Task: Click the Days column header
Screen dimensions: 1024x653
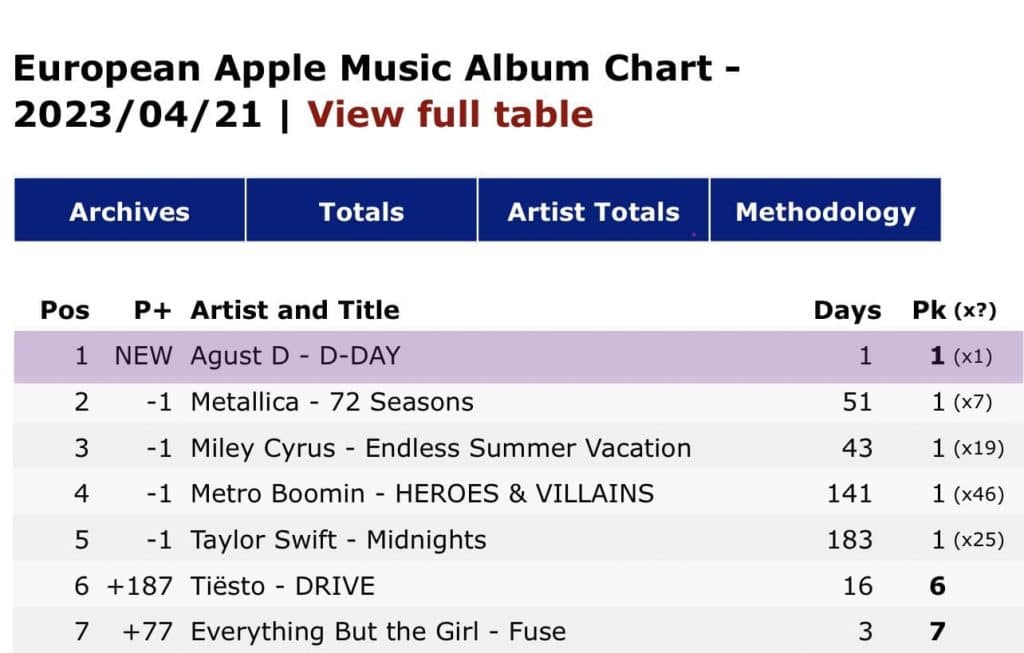Action: (x=847, y=310)
